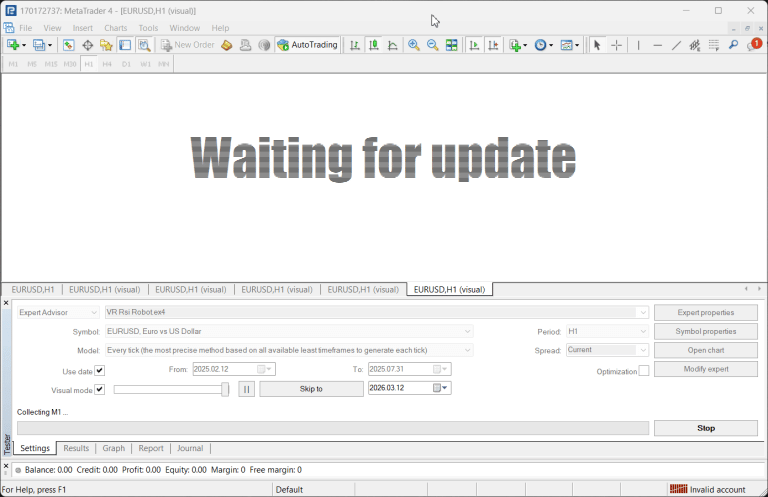Click the visual mode speed slider
This screenshot has height=497, width=768.
(x=171, y=389)
